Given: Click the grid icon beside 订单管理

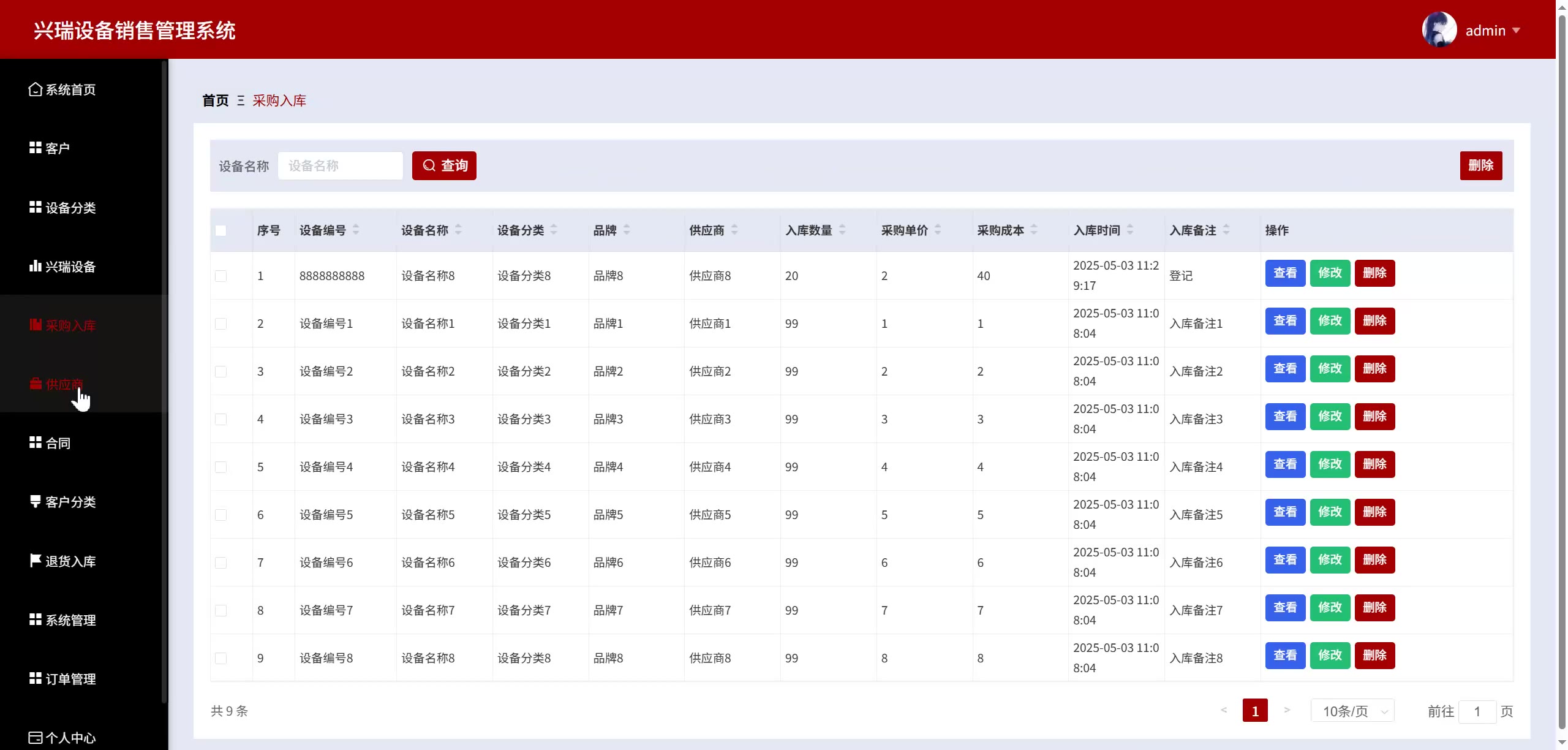Looking at the screenshot, I should tap(35, 678).
